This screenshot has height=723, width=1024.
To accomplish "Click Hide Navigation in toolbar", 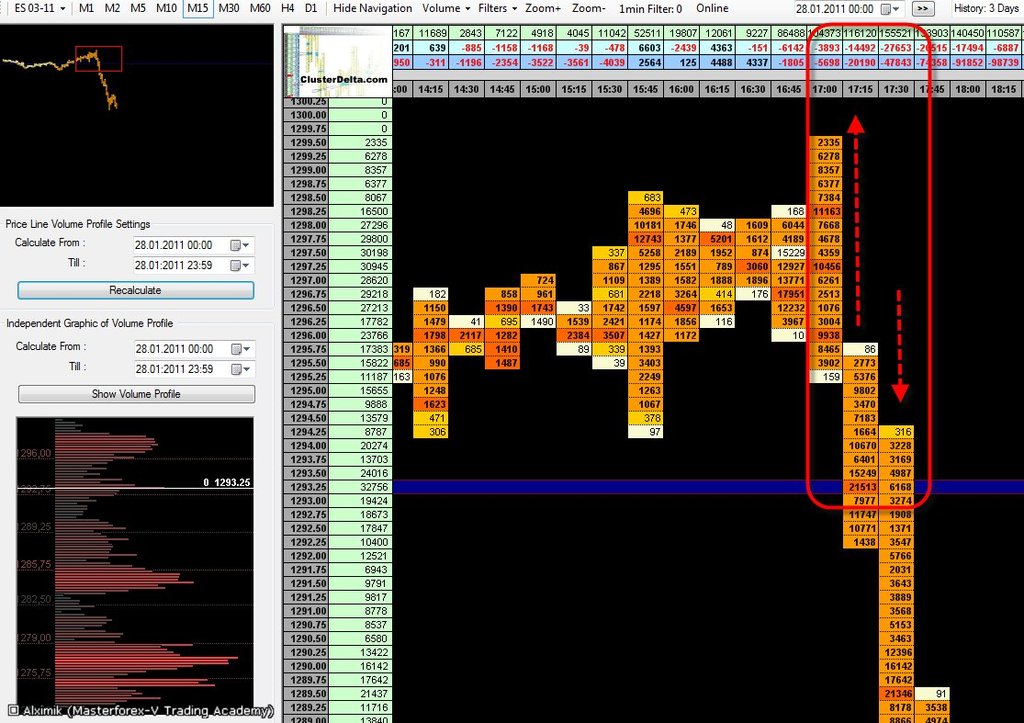I will pos(372,8).
